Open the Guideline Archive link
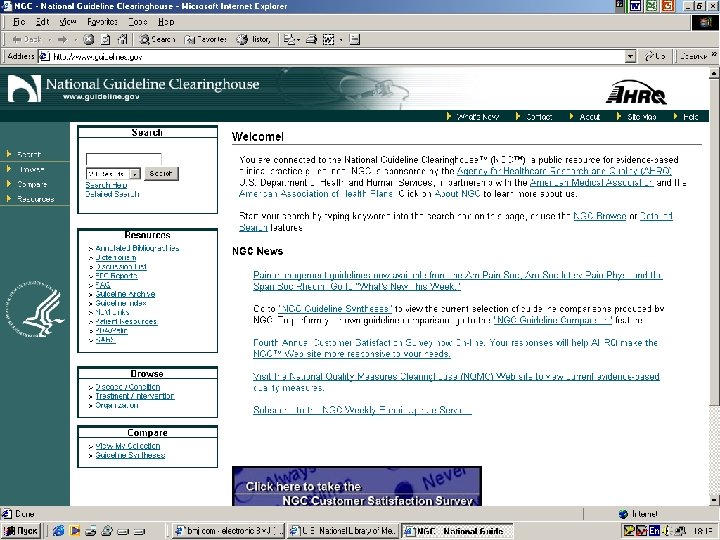This screenshot has width=720, height=540. [125, 294]
